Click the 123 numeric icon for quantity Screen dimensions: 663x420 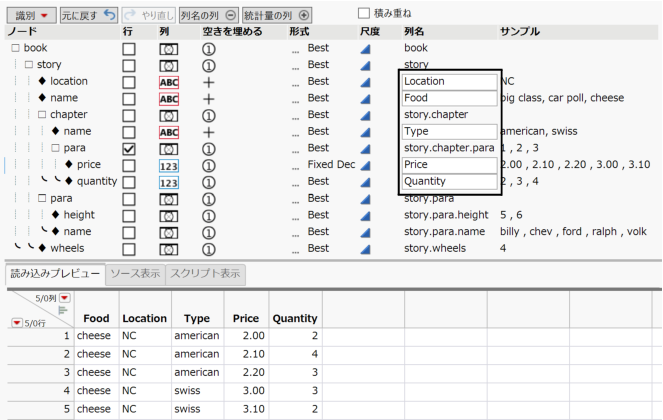(x=169, y=182)
